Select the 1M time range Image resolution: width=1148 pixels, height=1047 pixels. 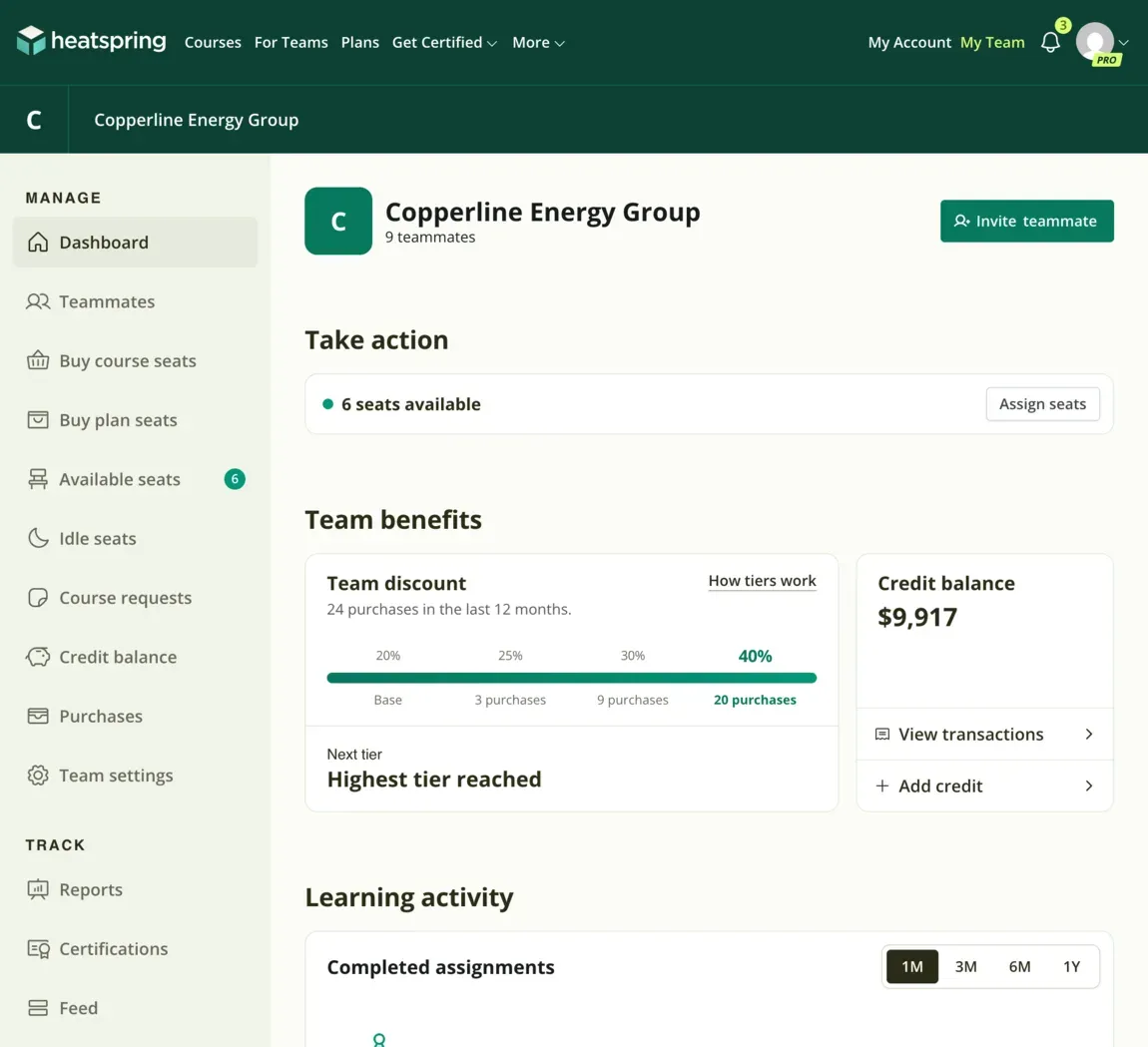click(x=912, y=967)
